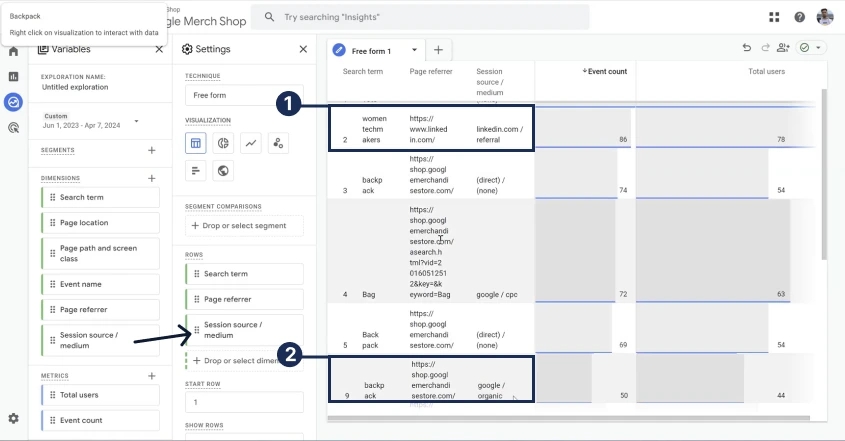Screen dimensions: 845x441
Task: Click the search bar input
Action: click(420, 17)
